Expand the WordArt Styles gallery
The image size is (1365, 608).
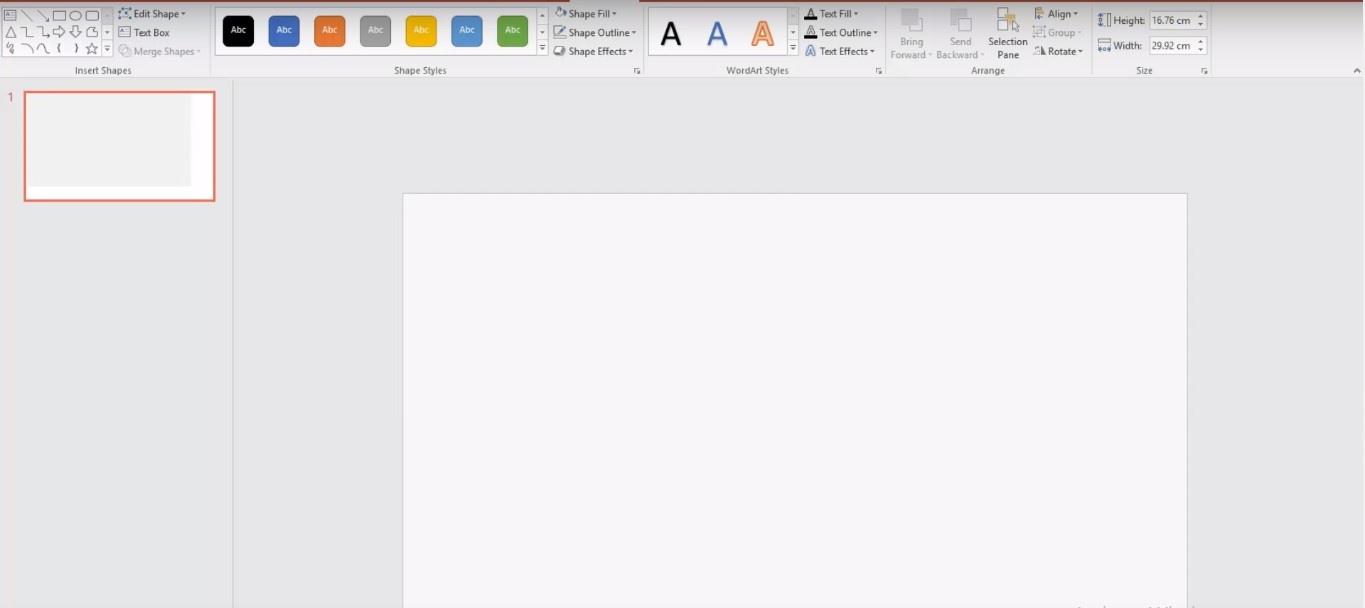click(793, 49)
